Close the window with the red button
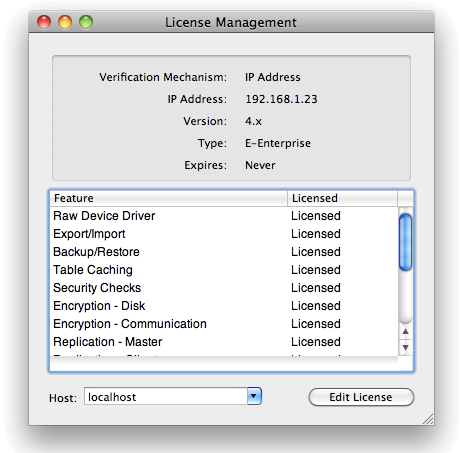 [x=44, y=22]
